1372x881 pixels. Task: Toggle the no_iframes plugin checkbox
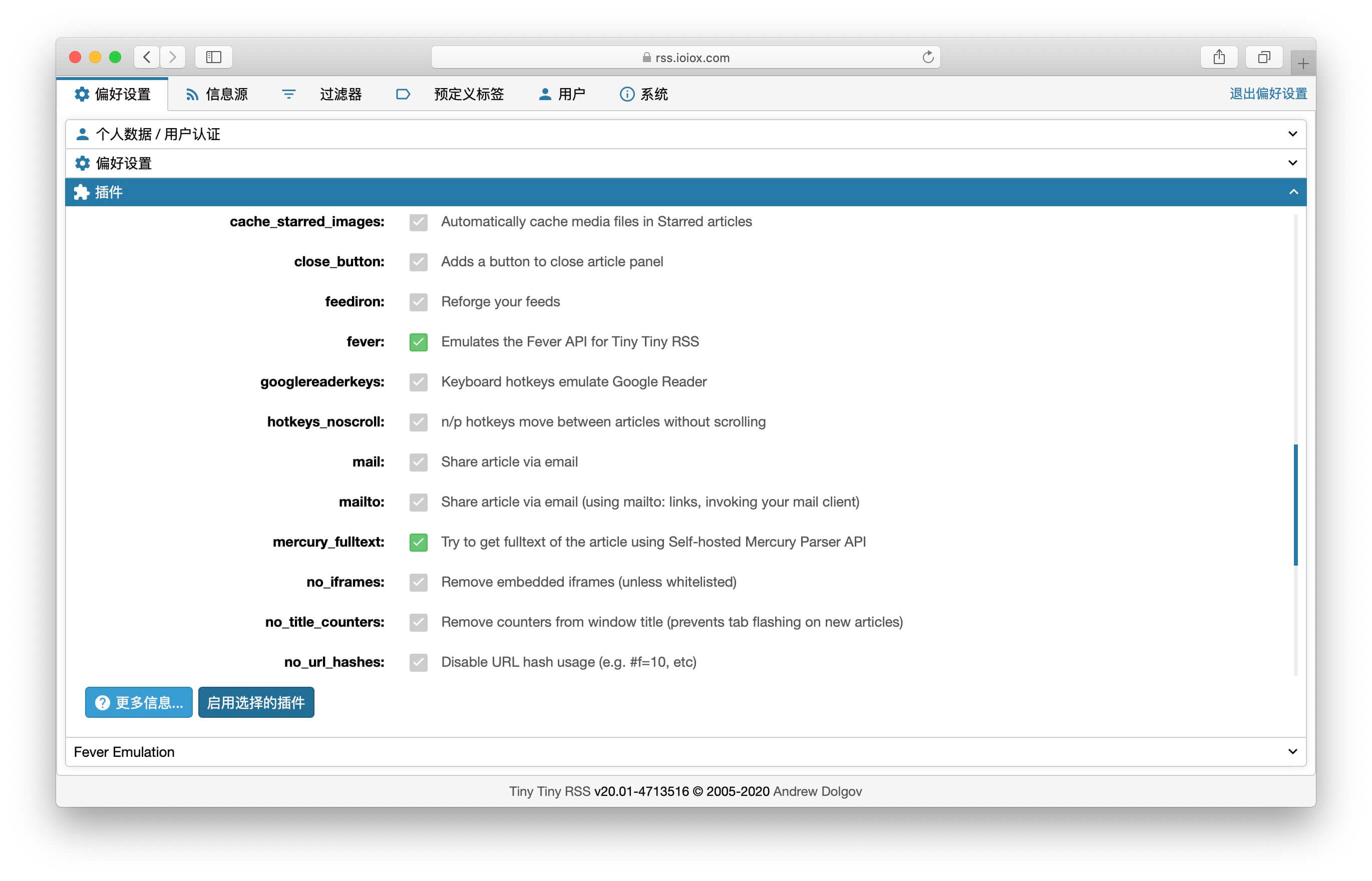418,582
